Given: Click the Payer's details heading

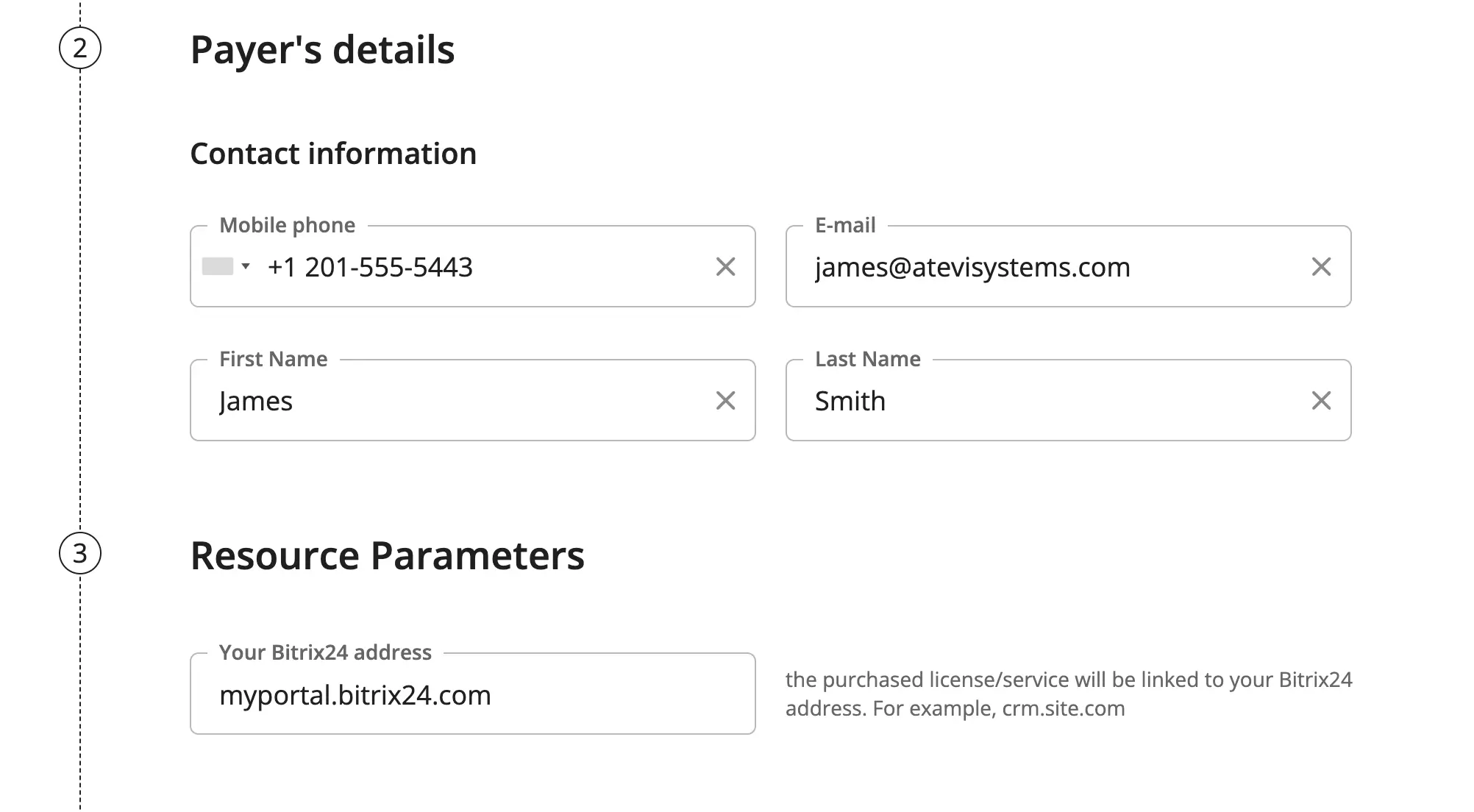Looking at the screenshot, I should 322,50.
